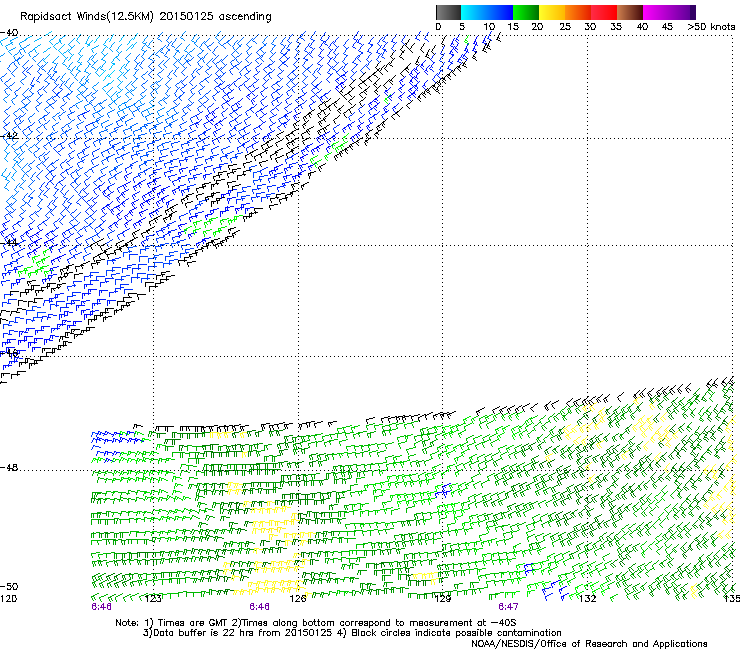Click the cyan-to-blue 5–15 knots color segment
Image resolution: width=740 pixels, height=650 pixels.
point(487,12)
